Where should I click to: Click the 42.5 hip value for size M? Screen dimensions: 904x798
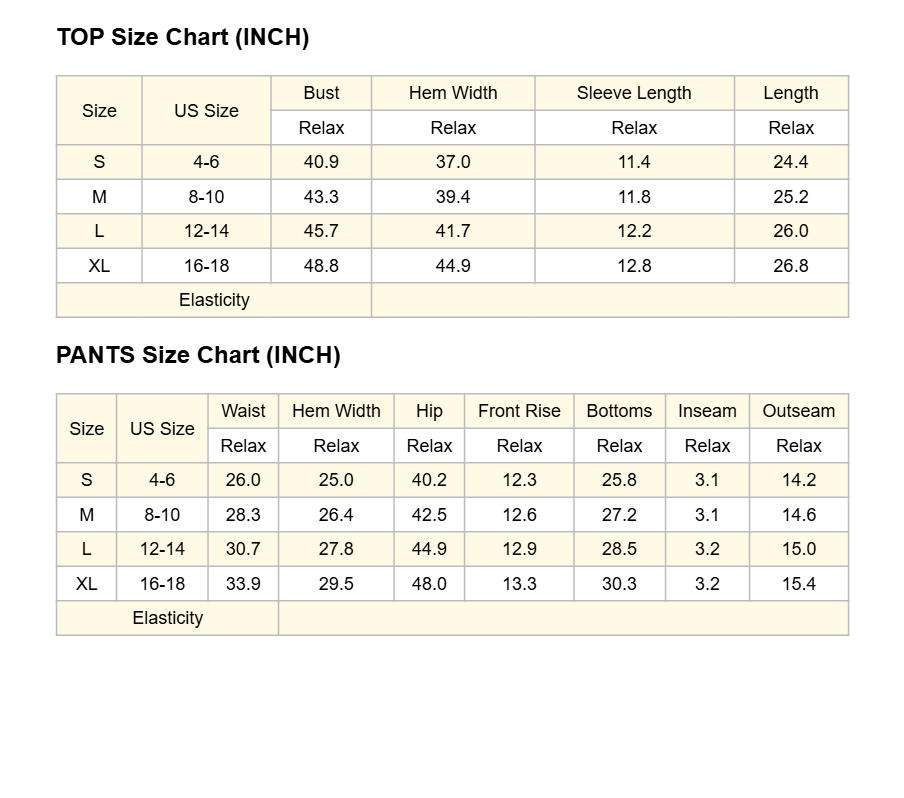pos(429,514)
